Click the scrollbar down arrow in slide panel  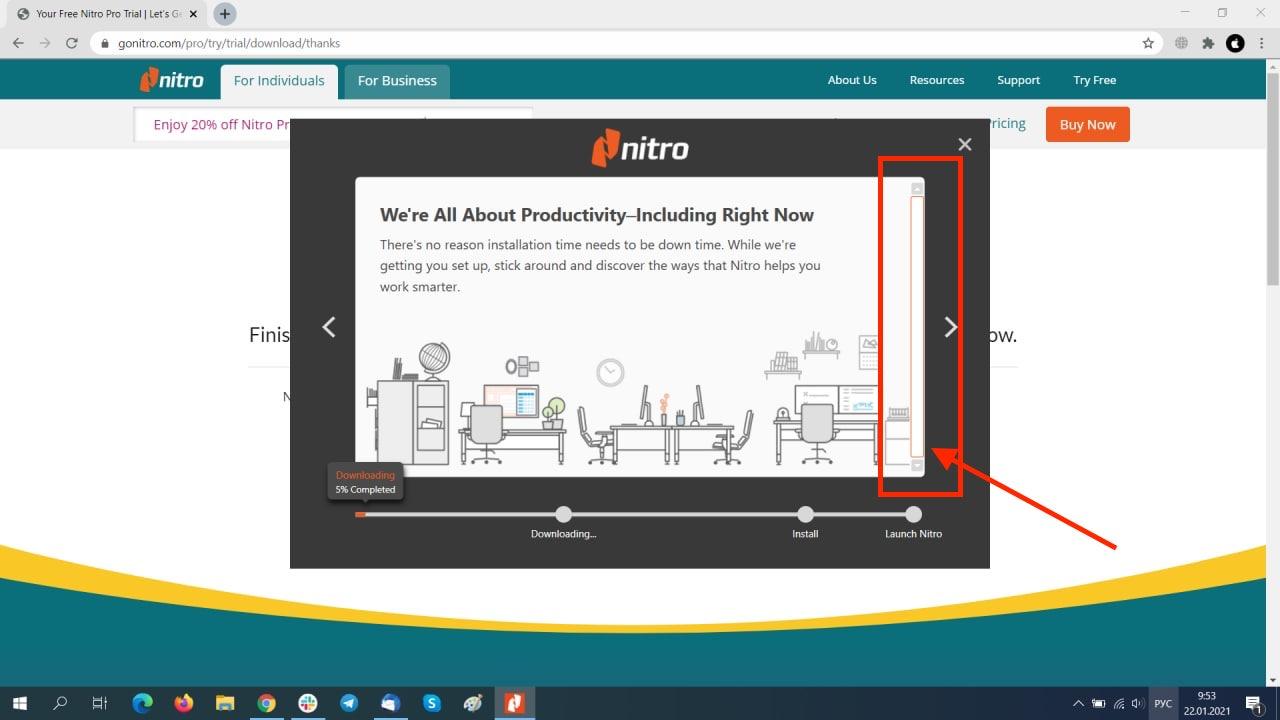[917, 465]
